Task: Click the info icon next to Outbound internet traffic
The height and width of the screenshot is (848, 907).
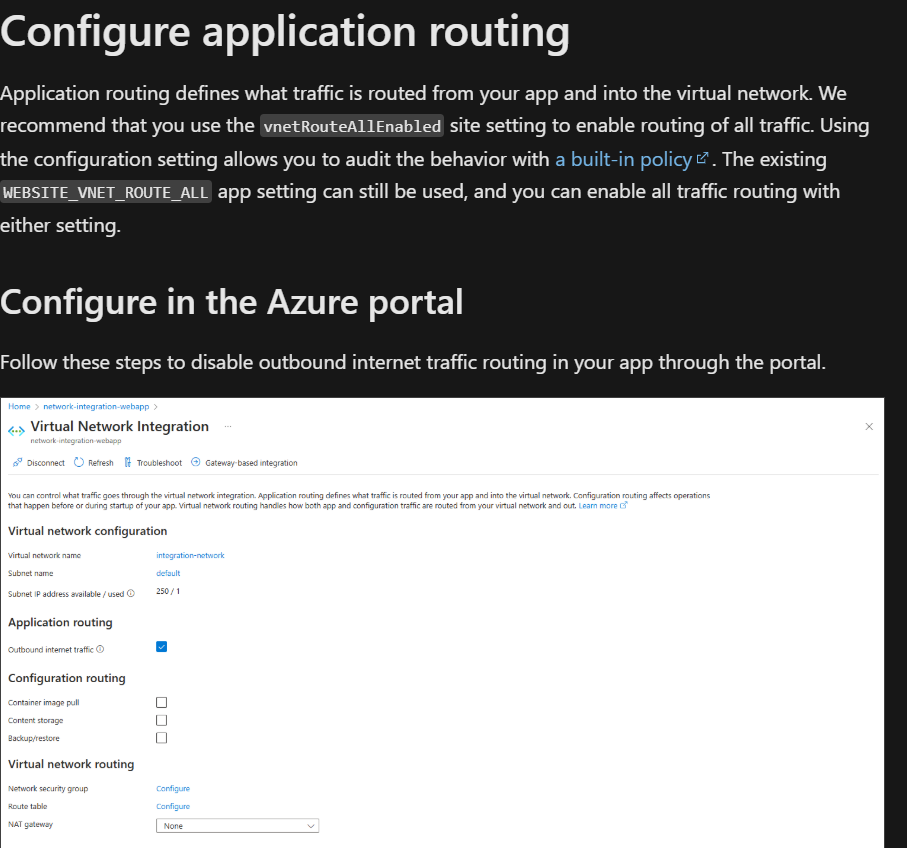Action: [101, 646]
